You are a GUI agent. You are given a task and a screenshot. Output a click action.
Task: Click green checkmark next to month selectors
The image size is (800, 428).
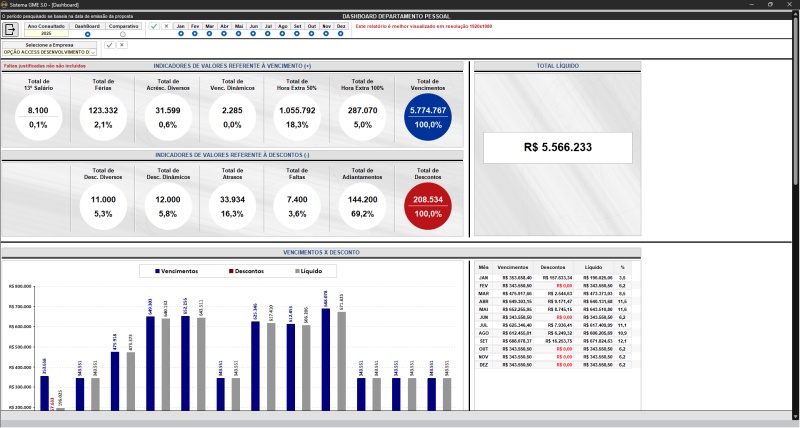(x=154, y=26)
